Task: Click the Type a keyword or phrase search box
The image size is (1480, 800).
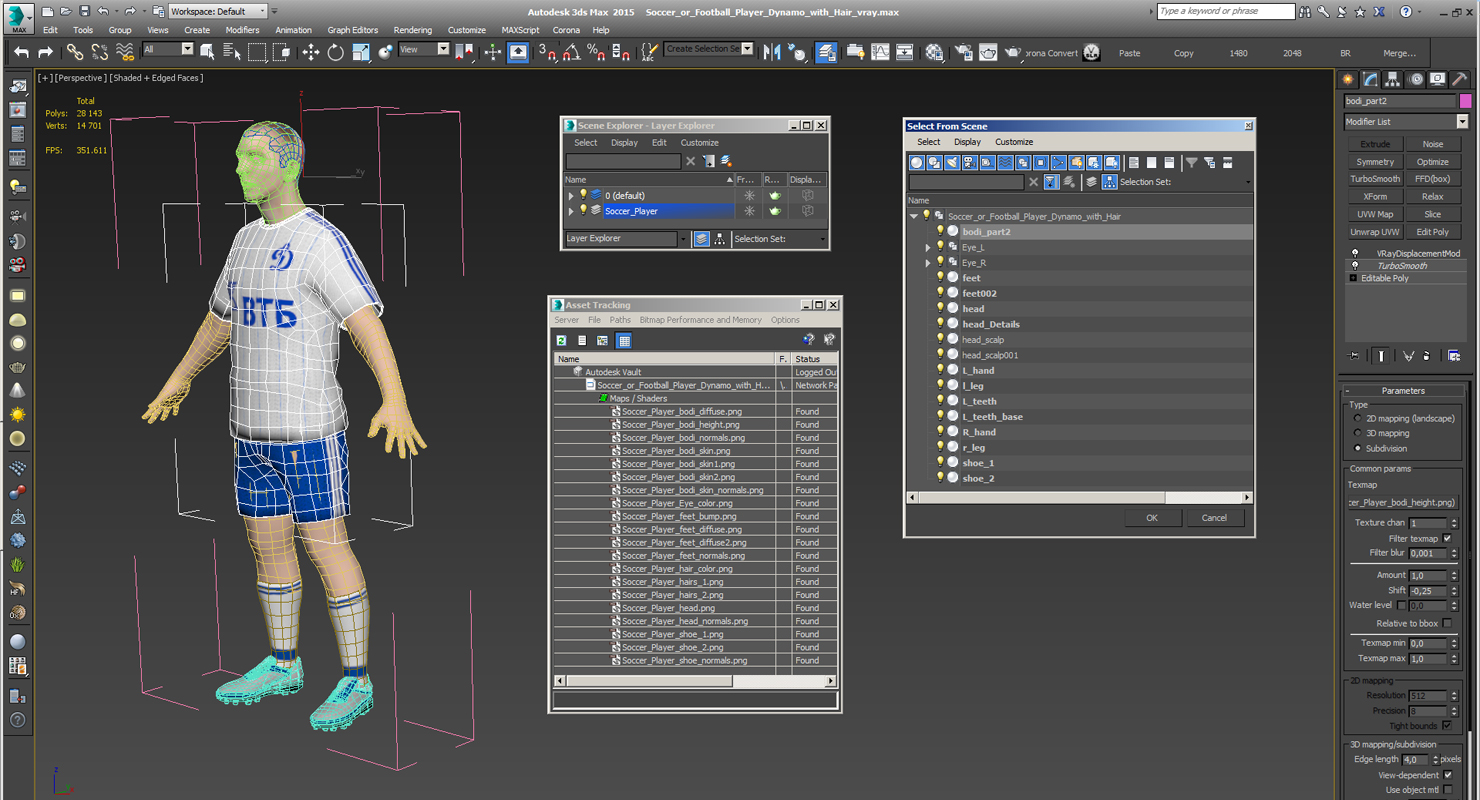Action: click(x=1225, y=11)
